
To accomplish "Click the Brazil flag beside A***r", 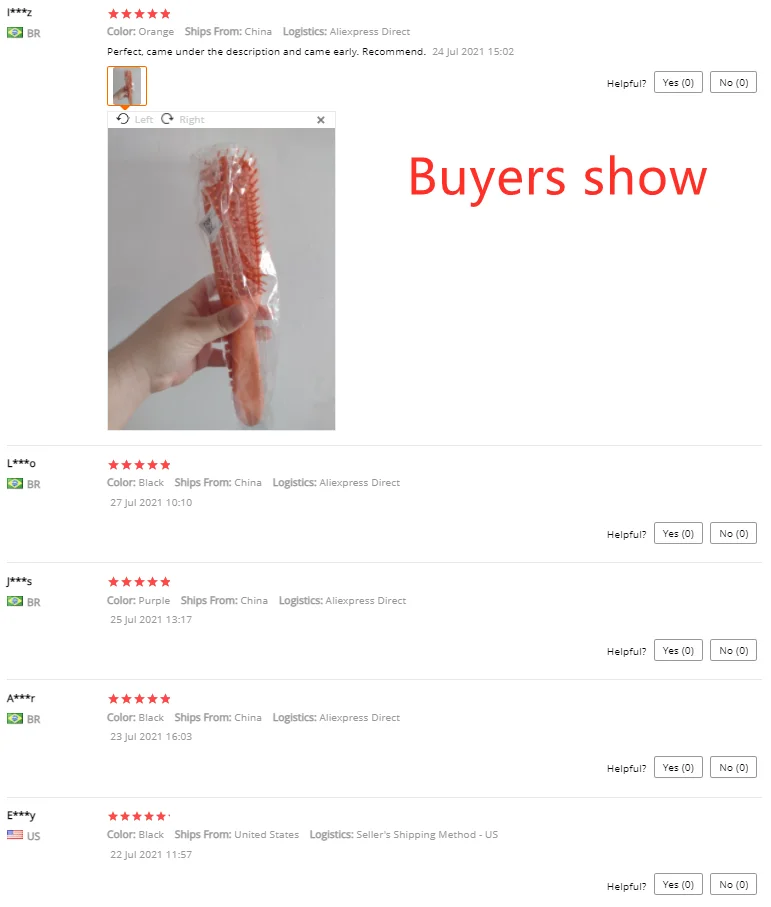I will pos(15,718).
